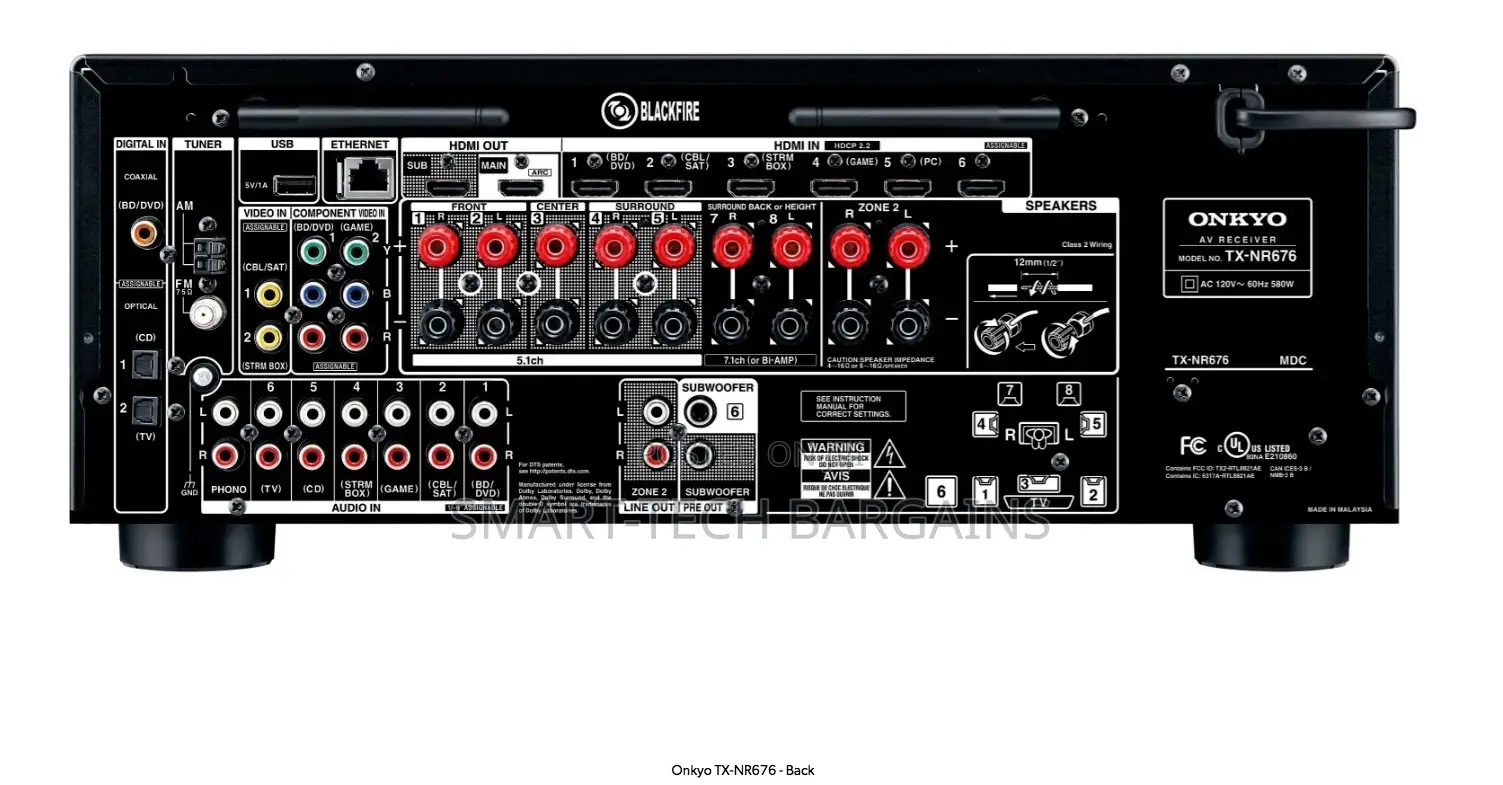Click the HDMI IN 6 port
Image resolution: width=1503 pixels, height=785 pixels.
[981, 187]
